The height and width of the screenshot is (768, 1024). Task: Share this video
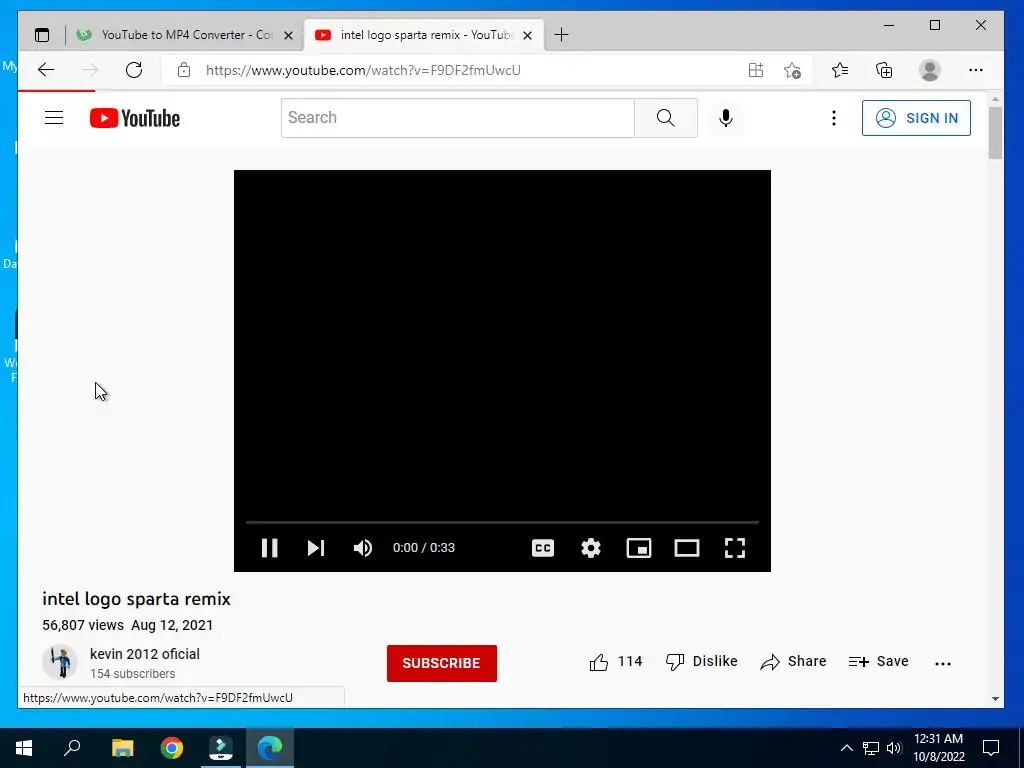tap(793, 662)
